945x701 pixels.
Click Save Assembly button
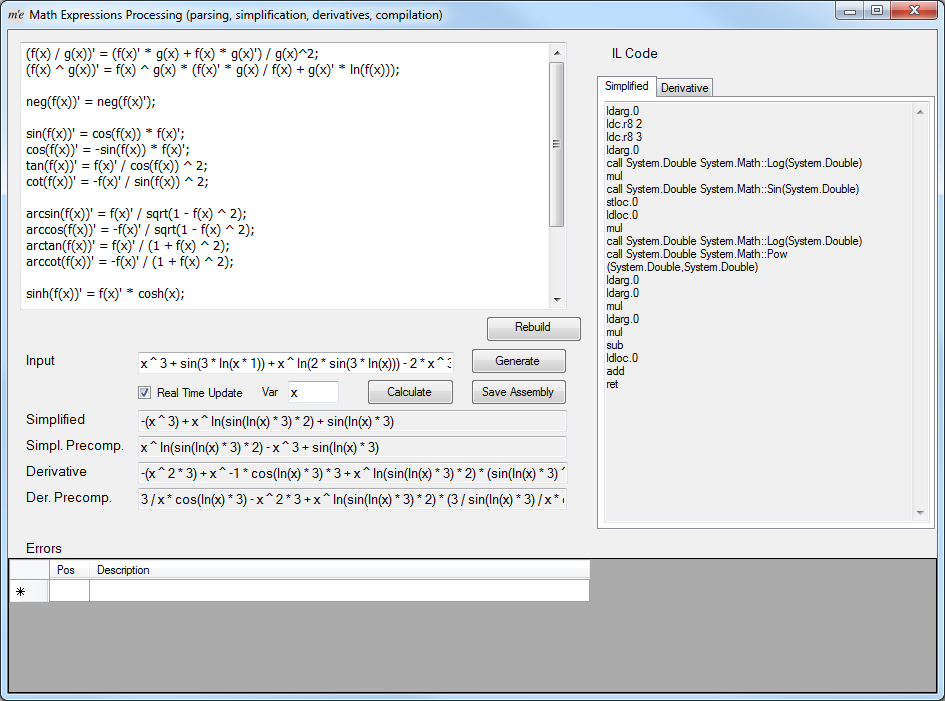click(x=518, y=392)
